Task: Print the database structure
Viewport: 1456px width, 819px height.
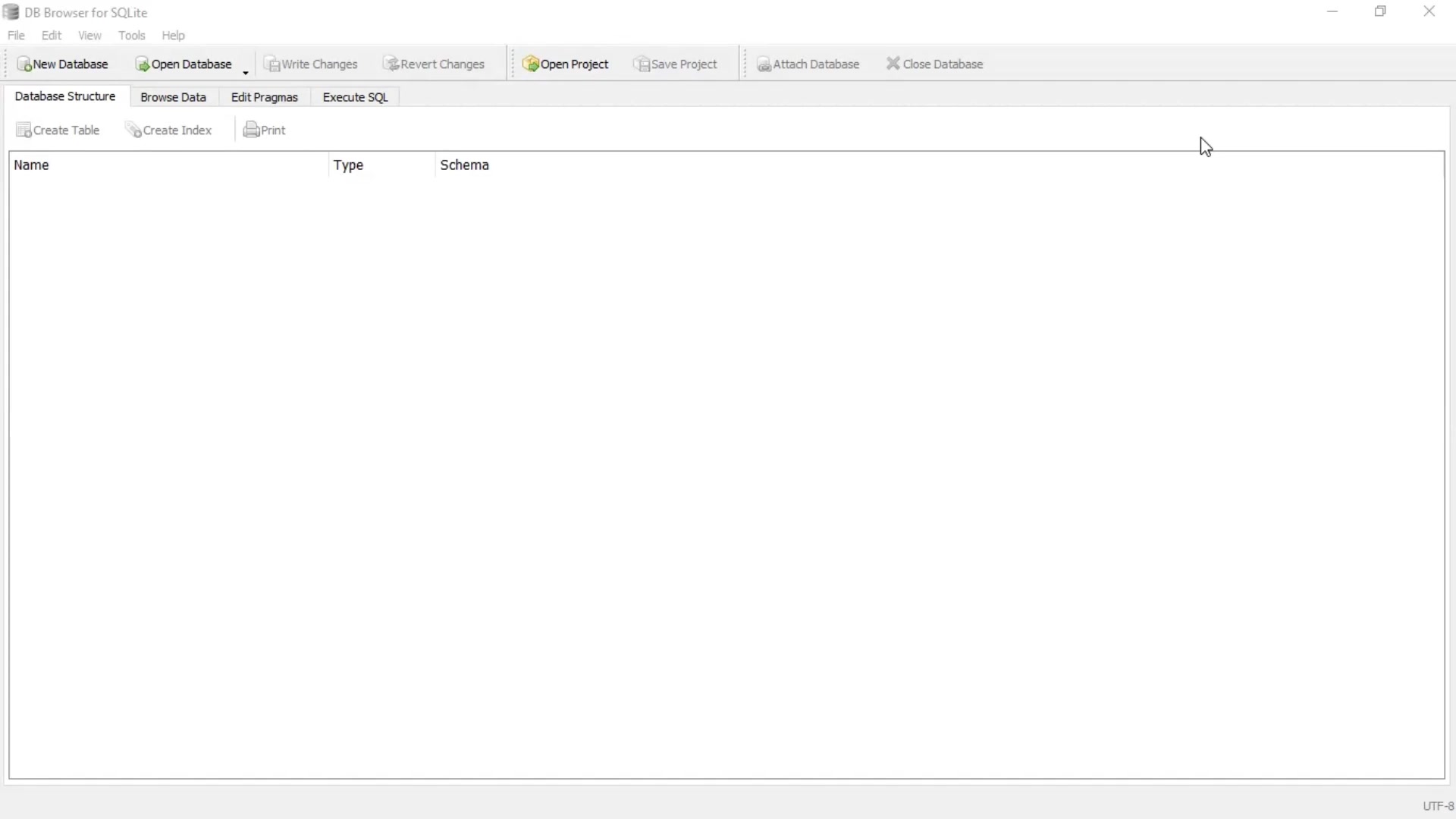Action: (x=265, y=130)
